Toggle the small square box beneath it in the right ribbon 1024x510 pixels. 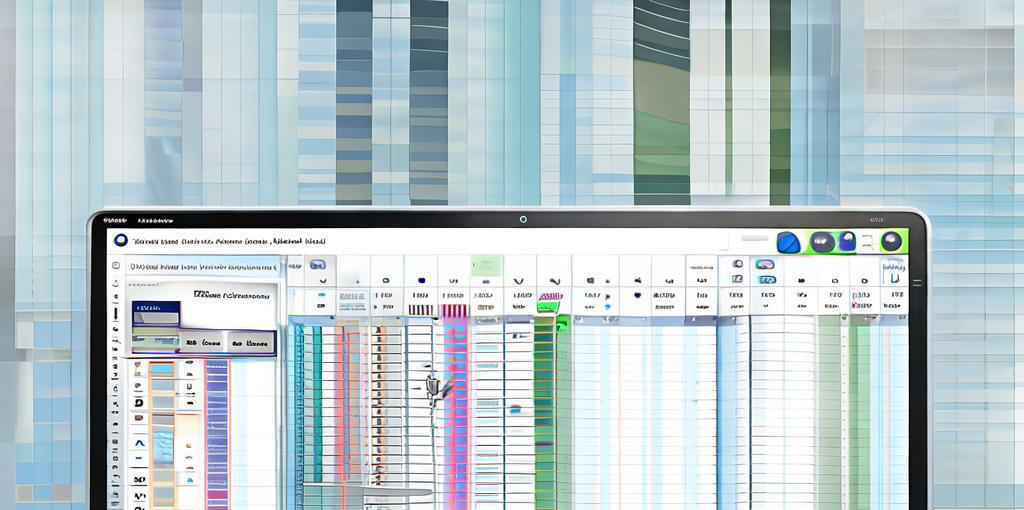(737, 280)
